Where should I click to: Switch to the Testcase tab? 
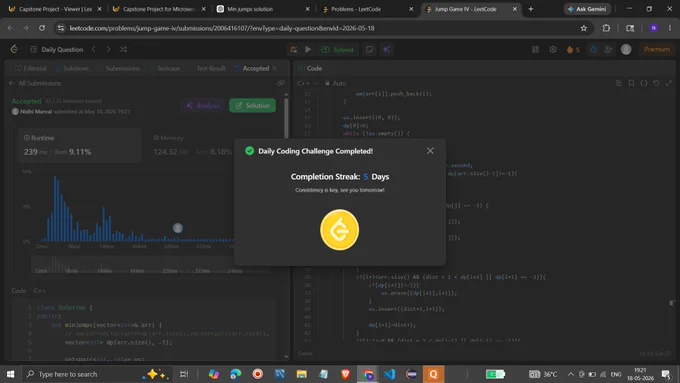point(164,69)
